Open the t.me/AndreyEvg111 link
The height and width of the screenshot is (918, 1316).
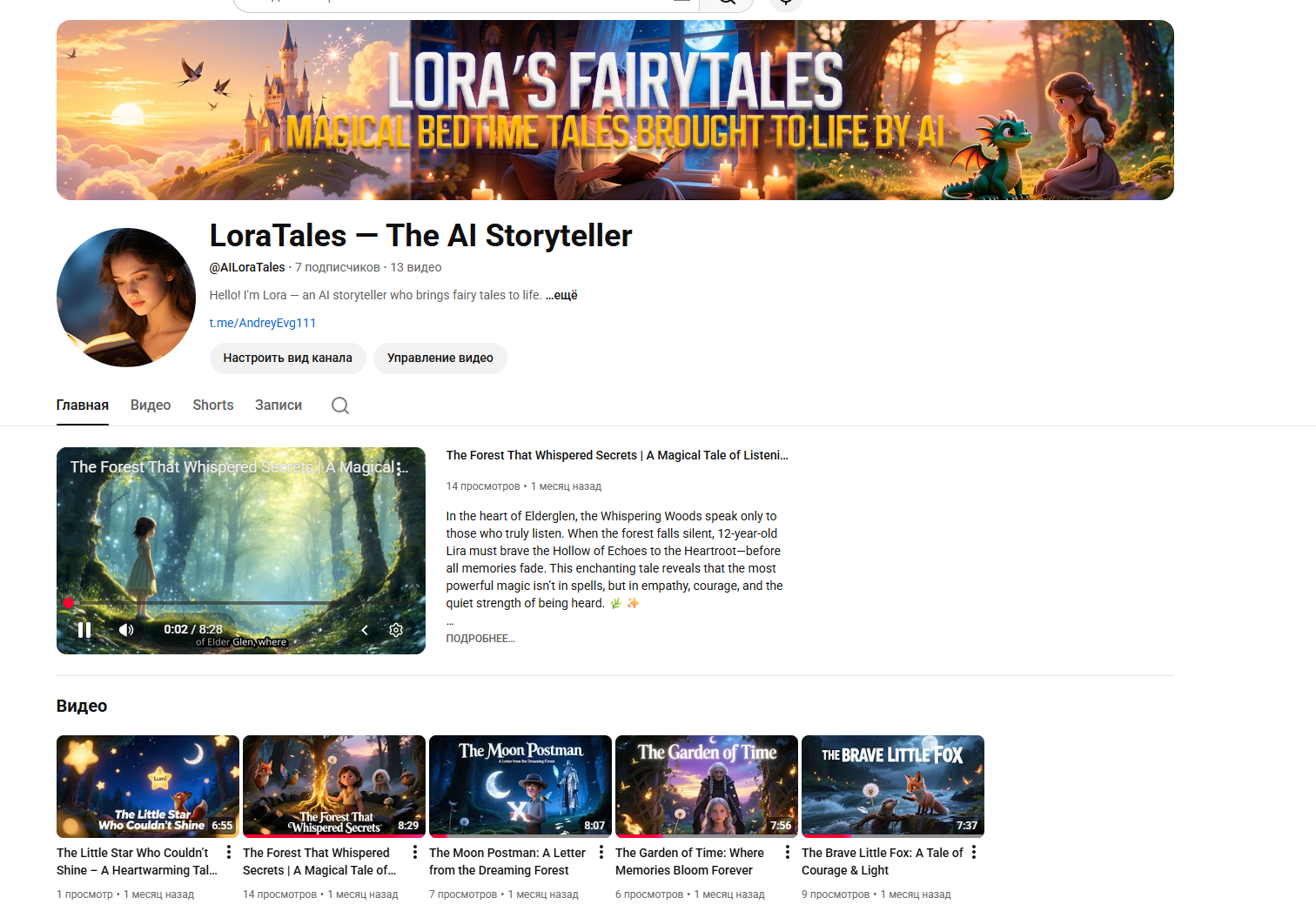(x=263, y=322)
